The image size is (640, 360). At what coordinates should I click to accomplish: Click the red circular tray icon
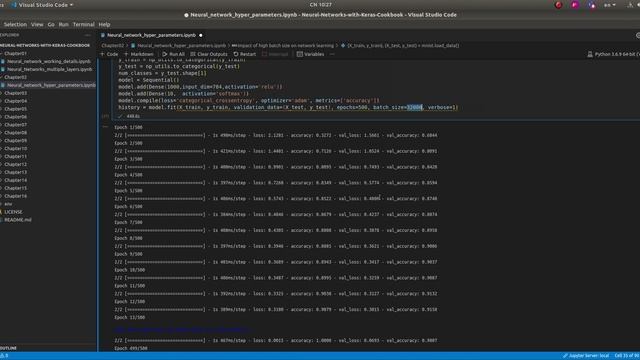[558, 5]
